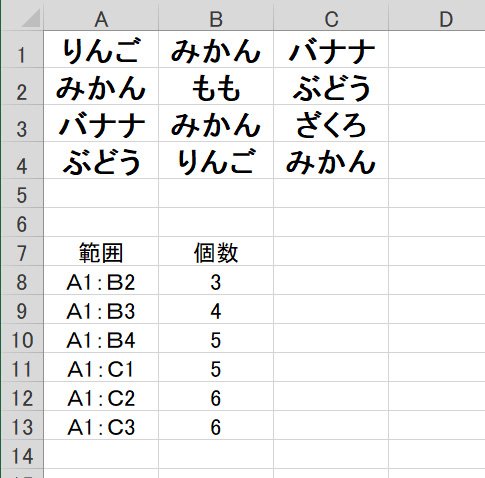Screen dimensions: 485x478
Task: Click the count value 4 in row 9
Action: tap(216, 309)
